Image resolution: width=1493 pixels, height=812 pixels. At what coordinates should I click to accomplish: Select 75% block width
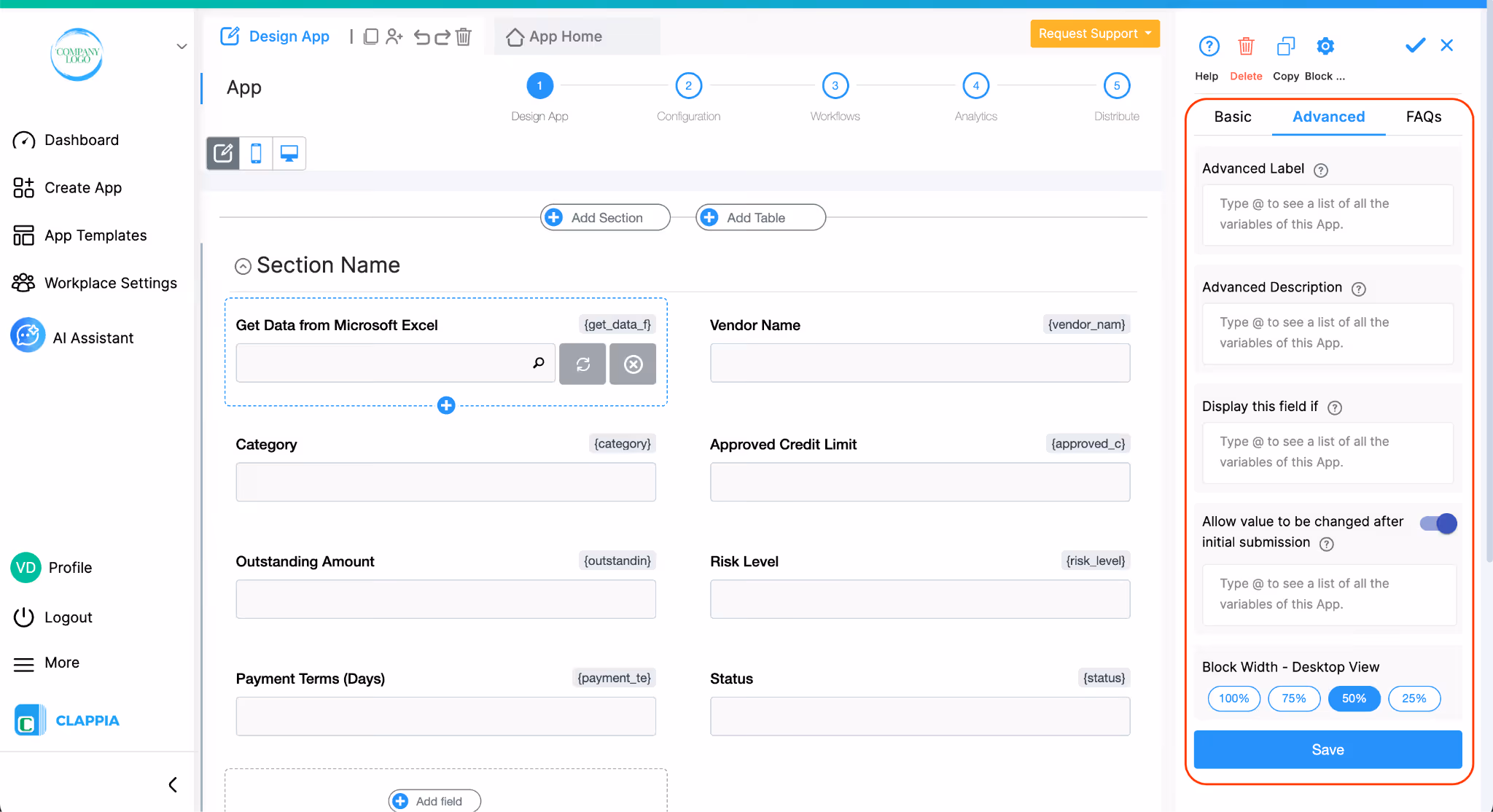[x=1294, y=698]
